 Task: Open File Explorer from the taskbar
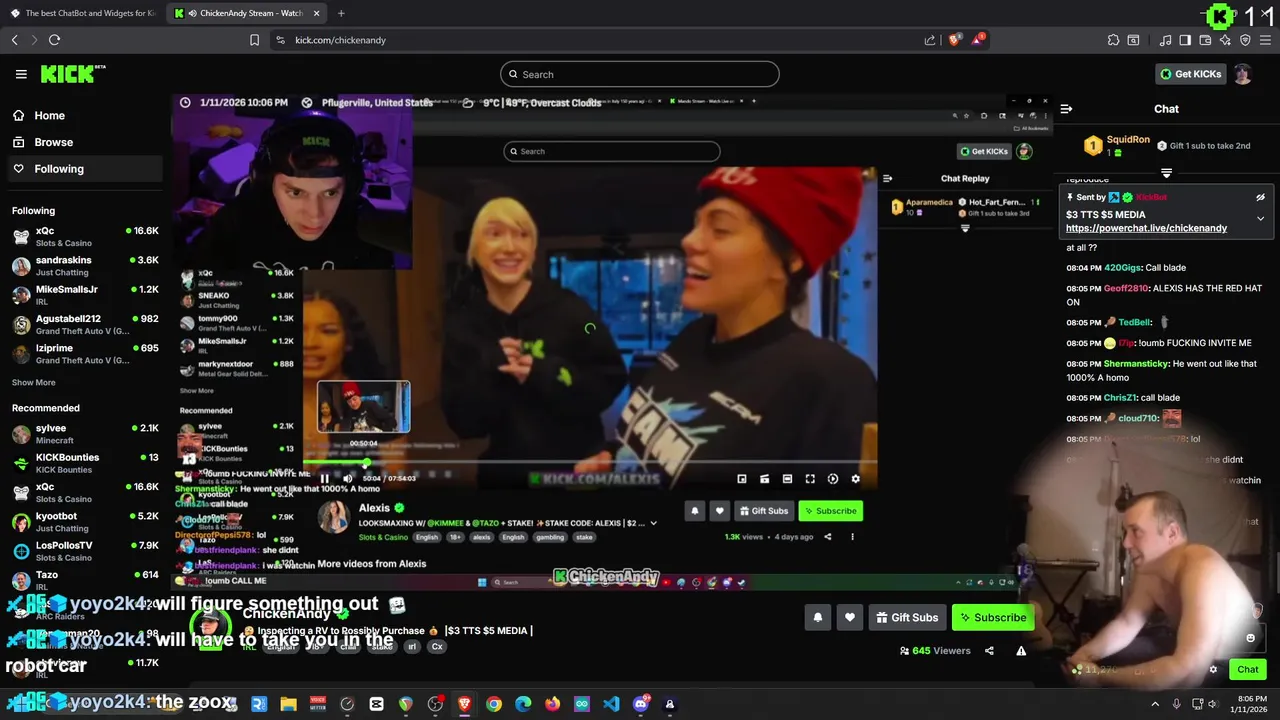tap(288, 704)
